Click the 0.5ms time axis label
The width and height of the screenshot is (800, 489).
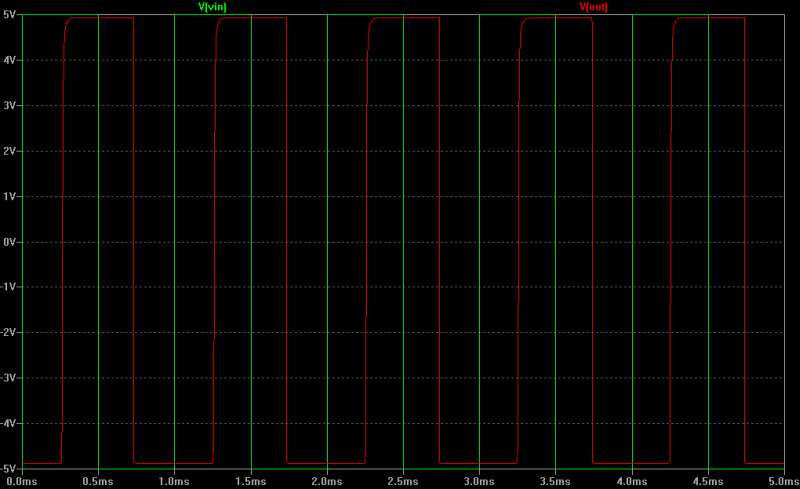point(98,481)
